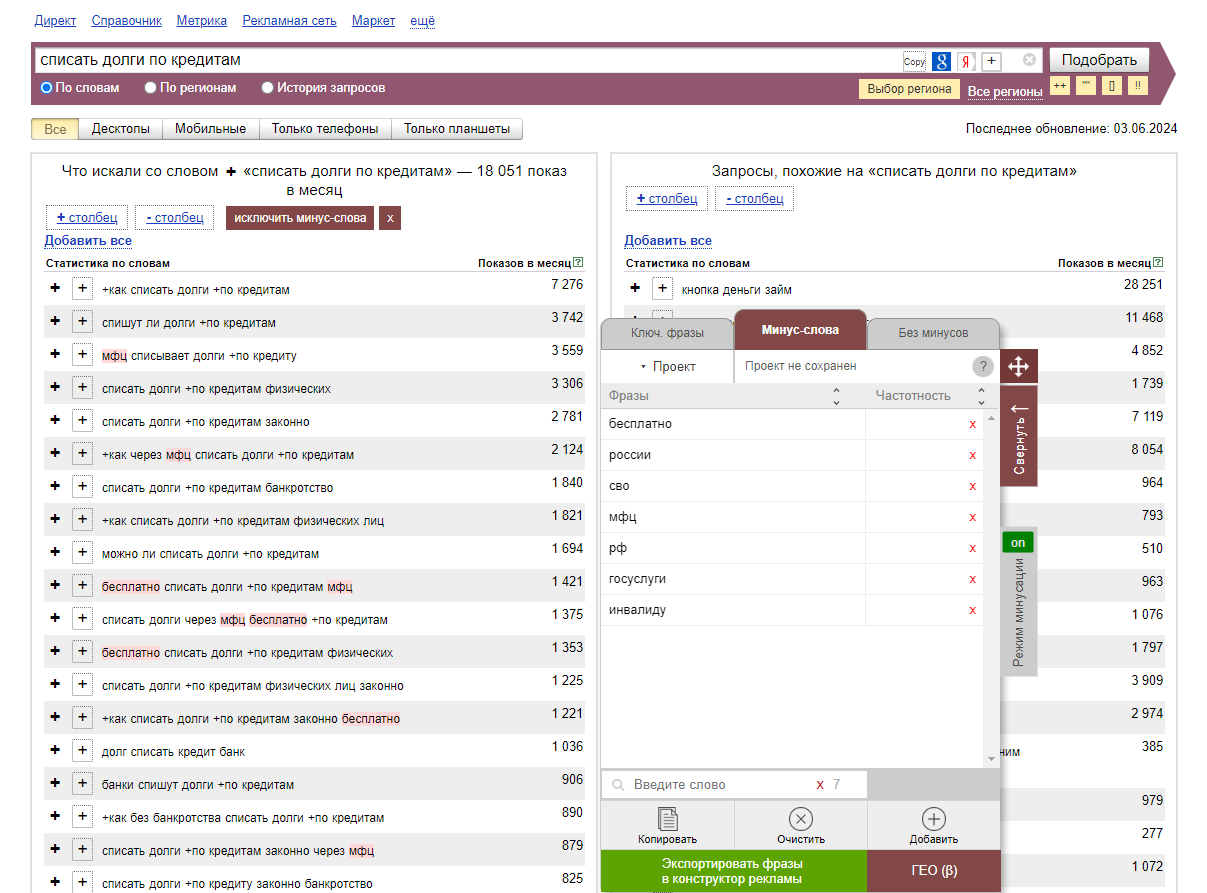
Task: Remove 'госуслуги' from minus-words list
Action: 972,579
